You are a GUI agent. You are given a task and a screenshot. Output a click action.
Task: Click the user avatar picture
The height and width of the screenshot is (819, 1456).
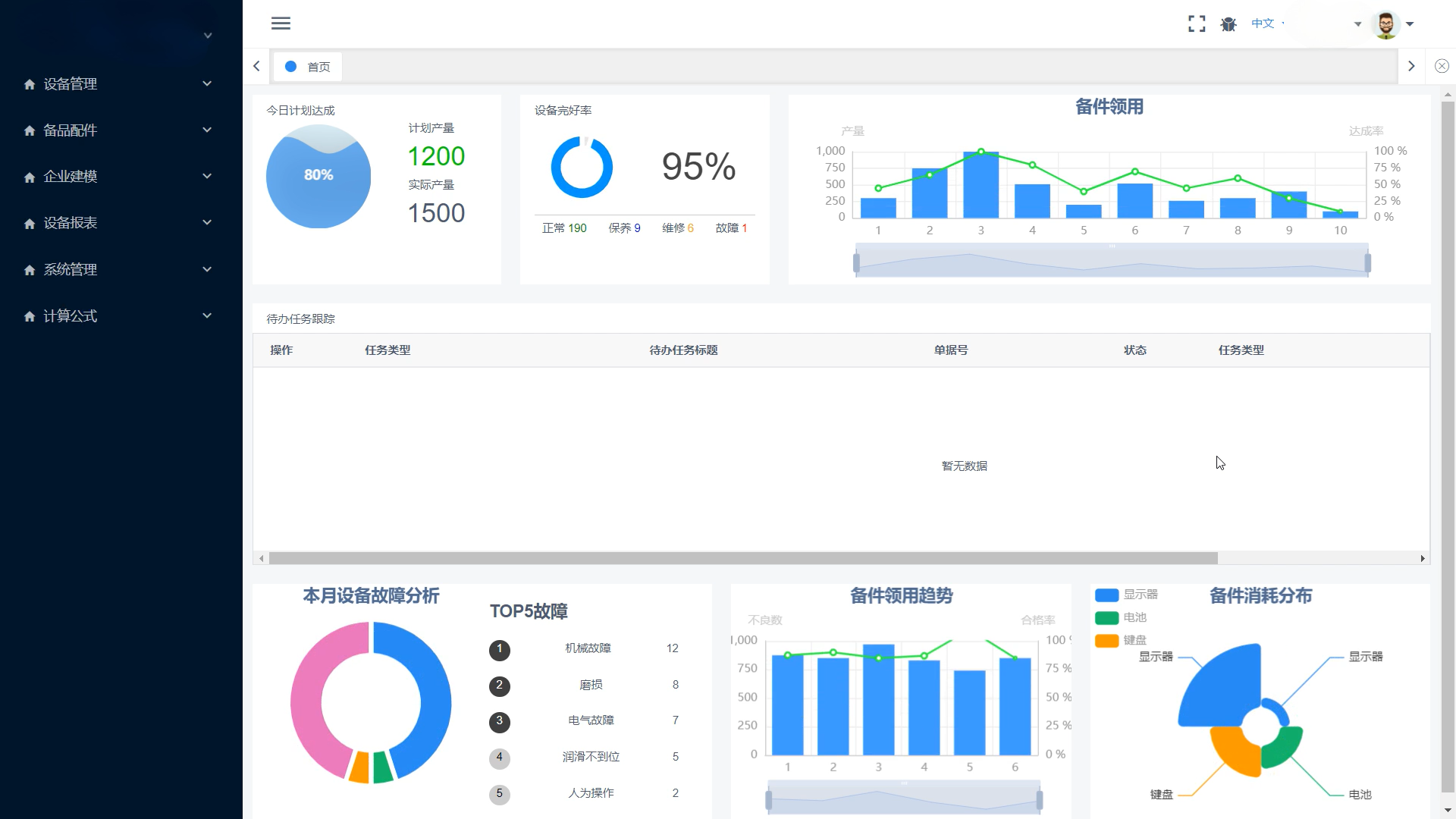click(1385, 24)
